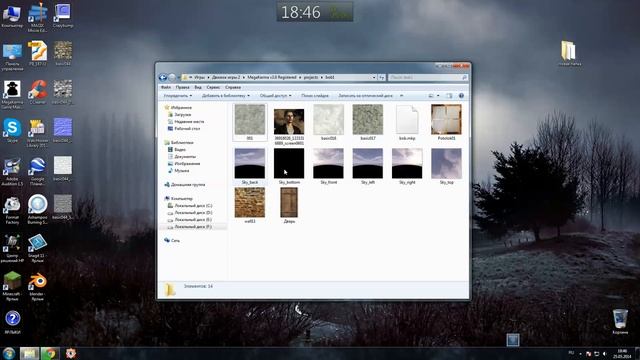The height and width of the screenshot is (360, 640).
Task: Click the projects segment in address bar
Action: (x=311, y=77)
